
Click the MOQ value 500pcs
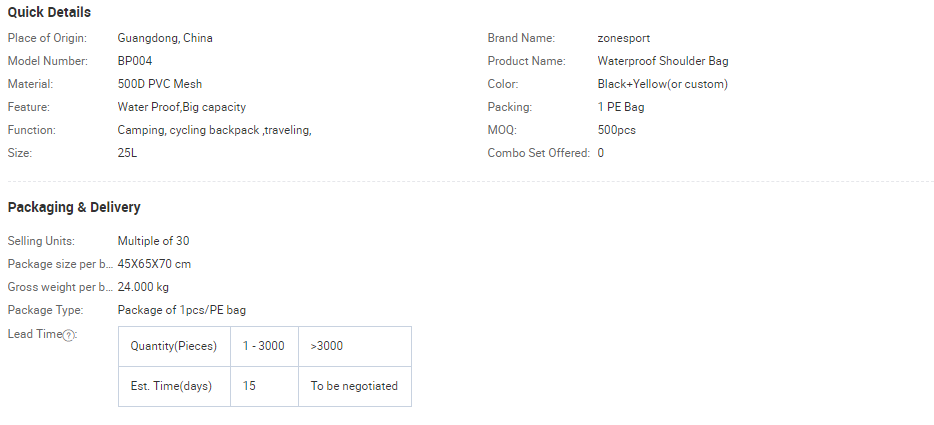(x=617, y=130)
